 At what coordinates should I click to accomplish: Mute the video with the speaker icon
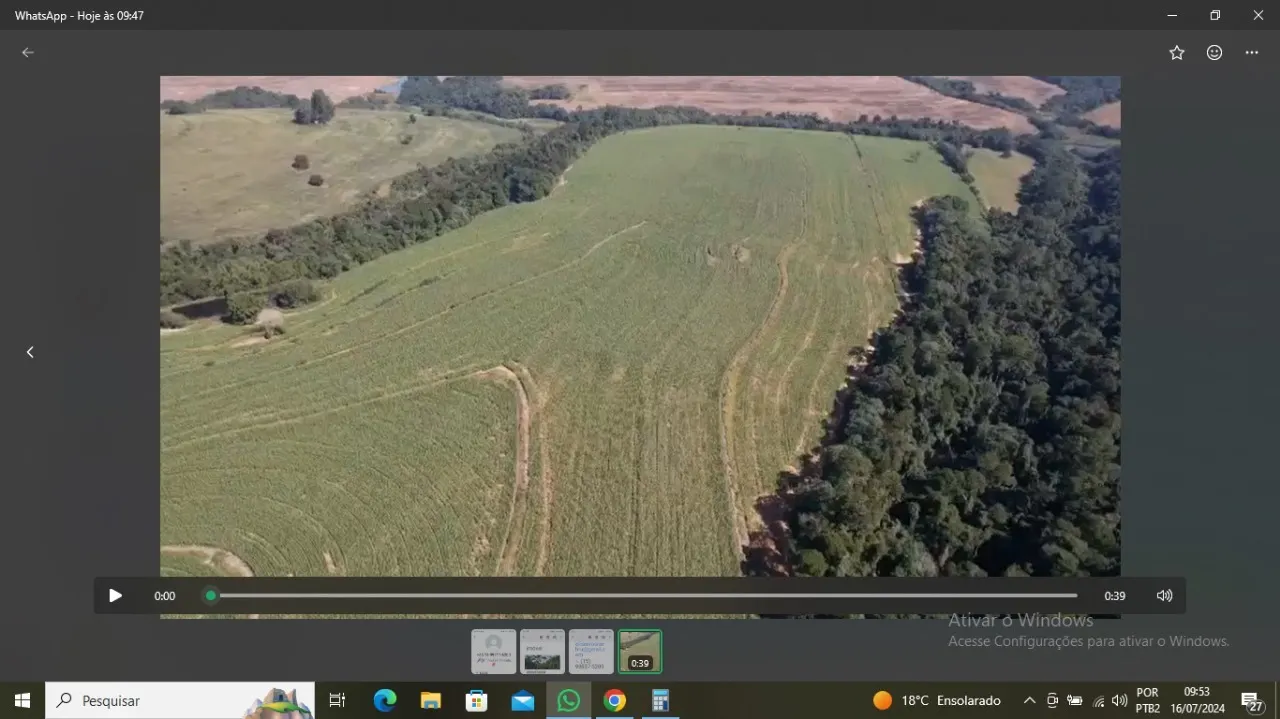1164,596
